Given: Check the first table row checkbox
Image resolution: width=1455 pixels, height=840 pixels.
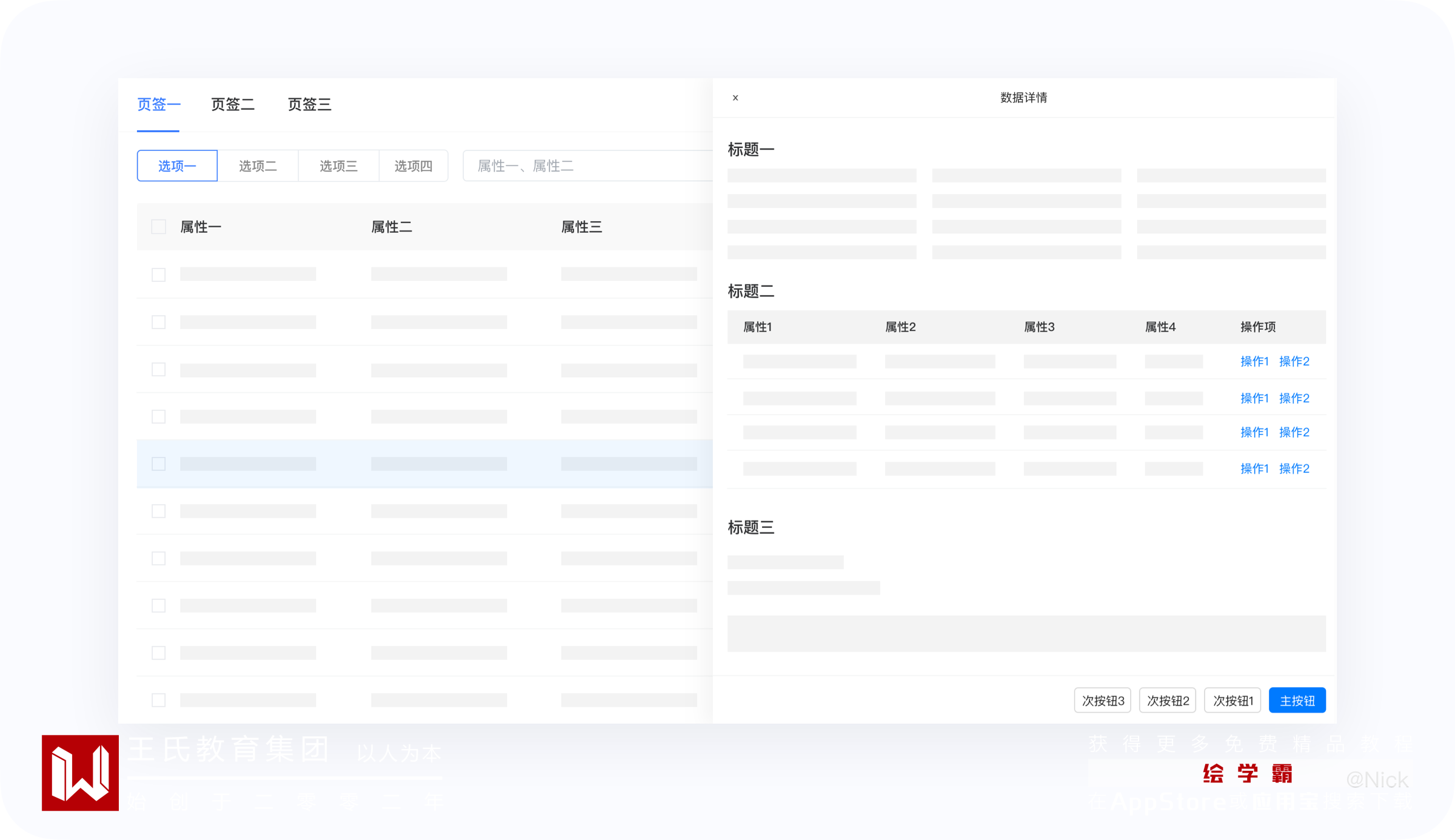Looking at the screenshot, I should 158,275.
